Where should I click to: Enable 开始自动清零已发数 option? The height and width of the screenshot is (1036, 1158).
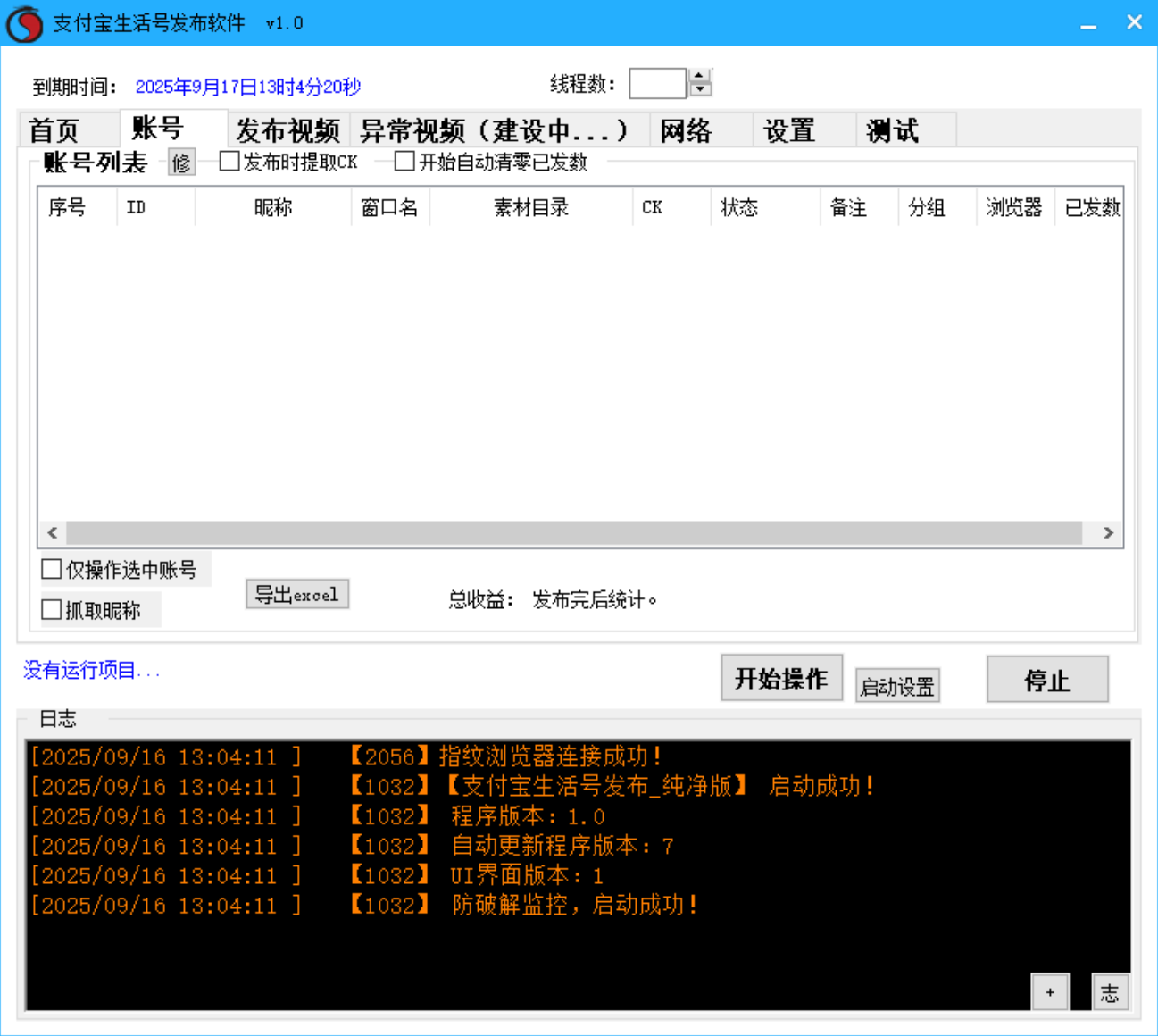[x=404, y=161]
